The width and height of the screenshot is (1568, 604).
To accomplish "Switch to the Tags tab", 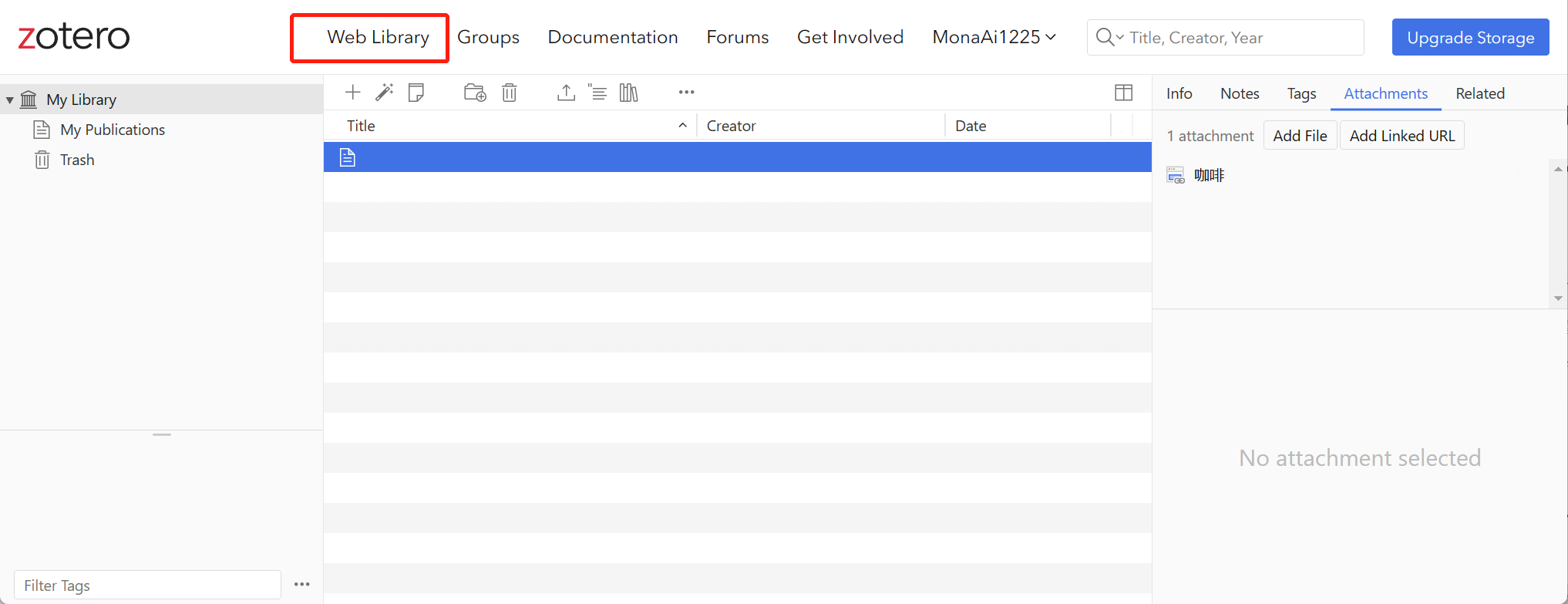I will (1301, 93).
